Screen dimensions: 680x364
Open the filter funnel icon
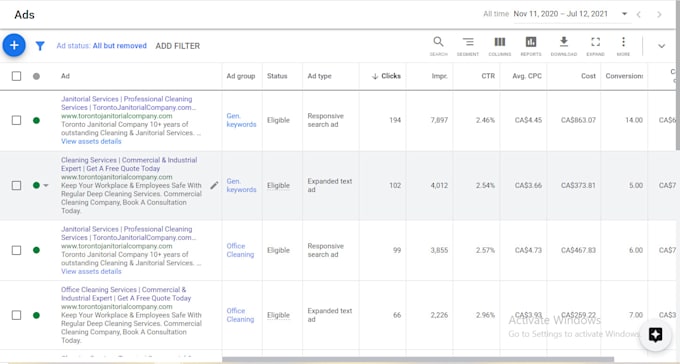pos(40,46)
